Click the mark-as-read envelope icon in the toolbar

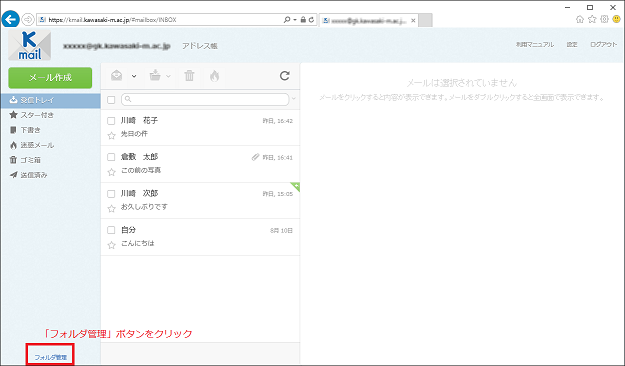tap(116, 75)
